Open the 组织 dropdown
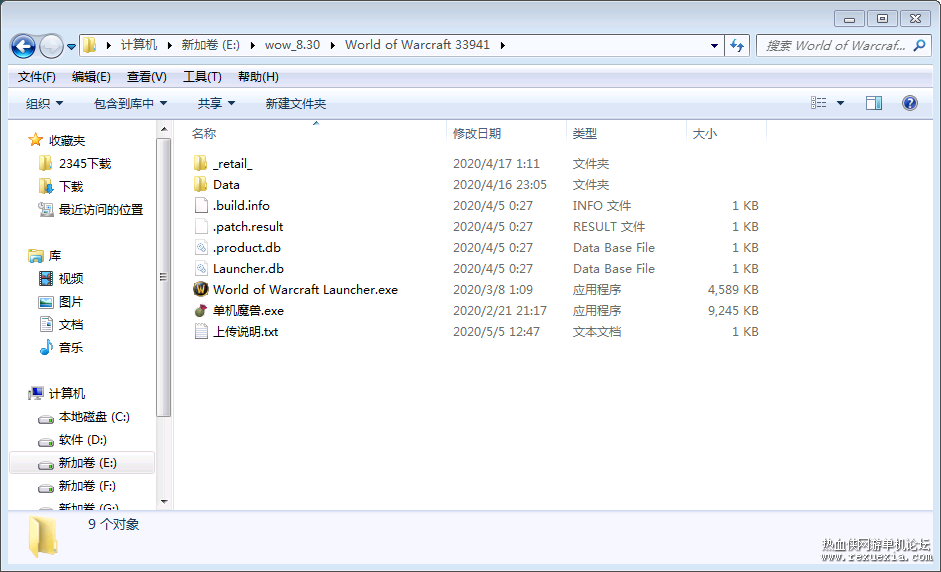941x572 pixels. (x=44, y=103)
